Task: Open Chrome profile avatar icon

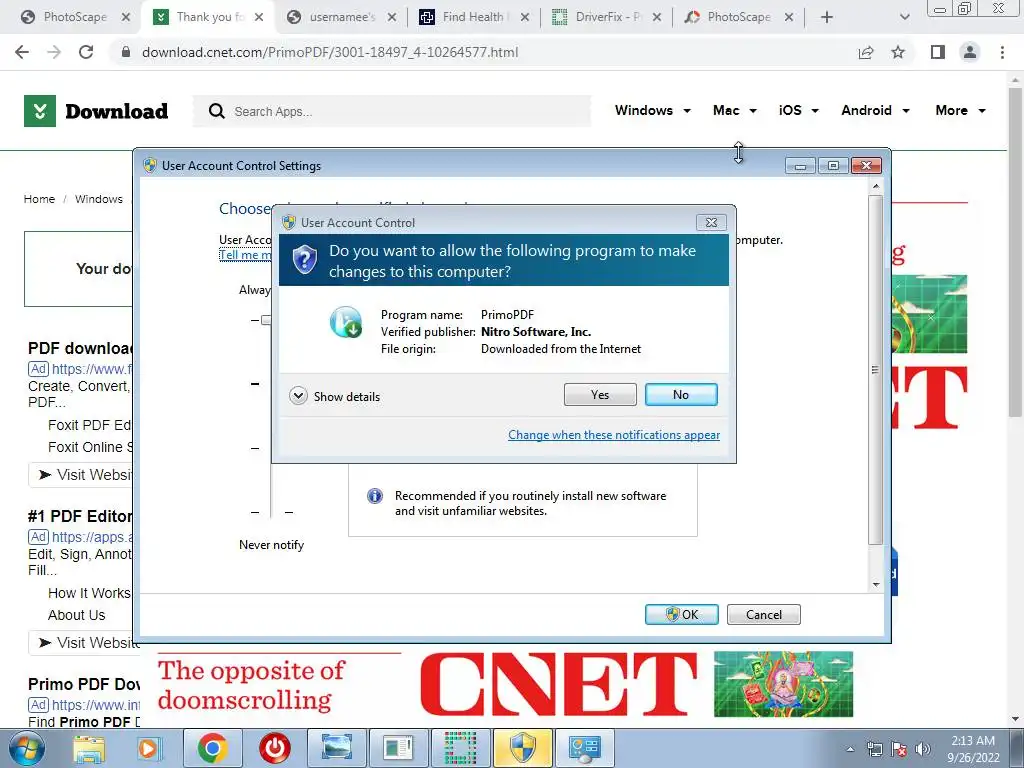Action: click(x=970, y=52)
